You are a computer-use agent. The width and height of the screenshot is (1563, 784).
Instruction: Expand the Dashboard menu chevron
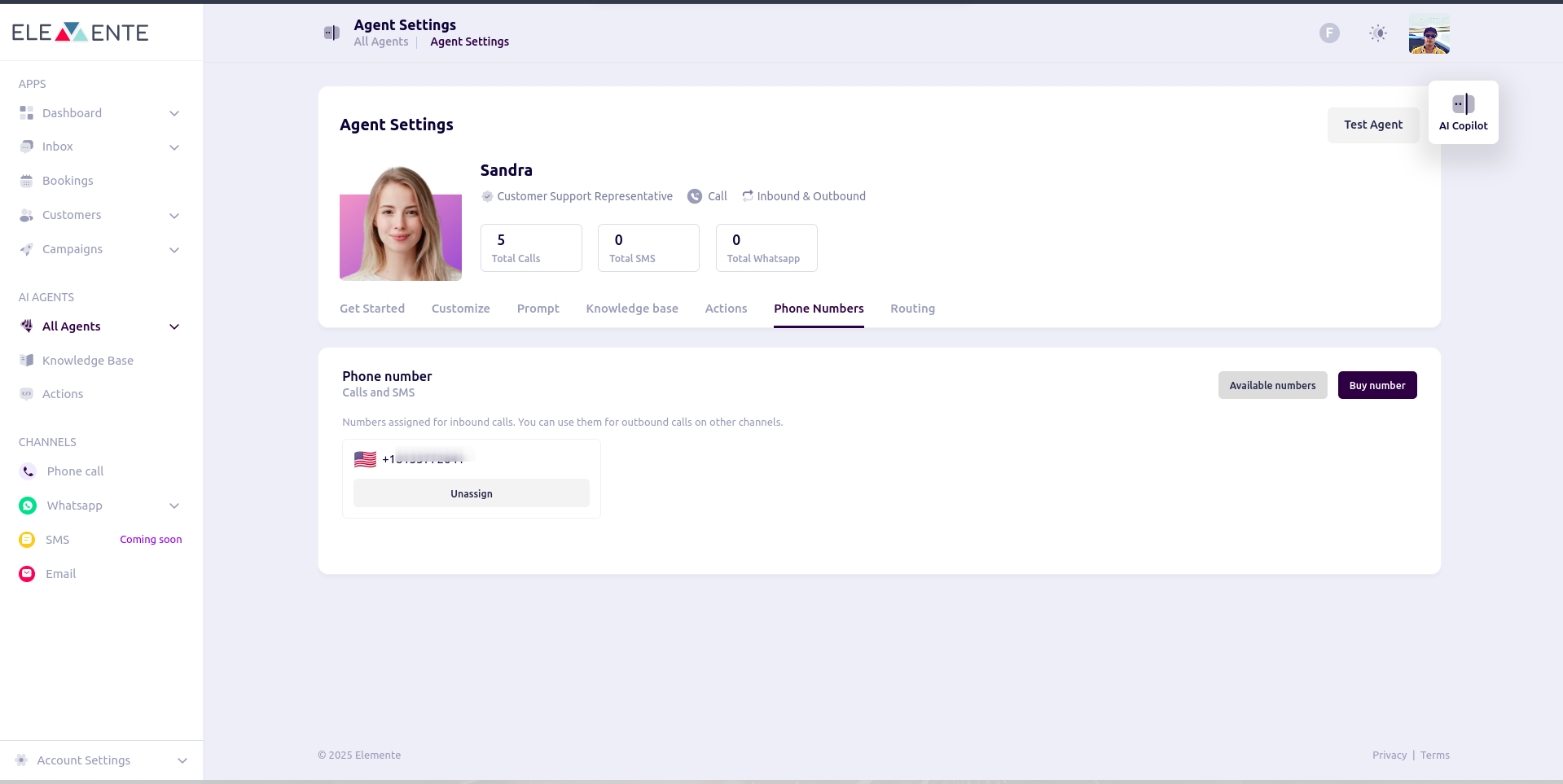coord(174,113)
